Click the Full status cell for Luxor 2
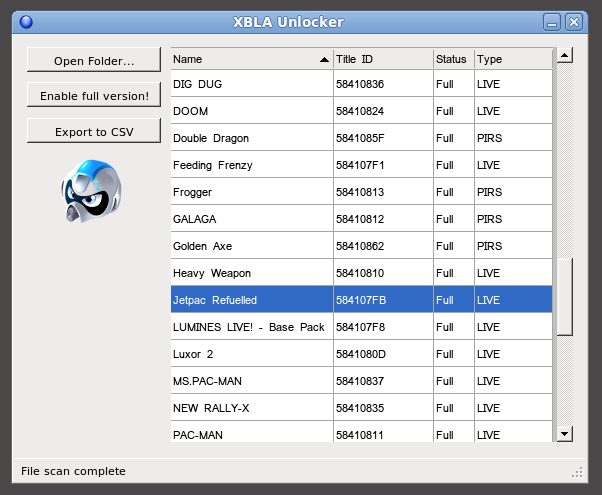602x495 pixels. (x=454, y=354)
